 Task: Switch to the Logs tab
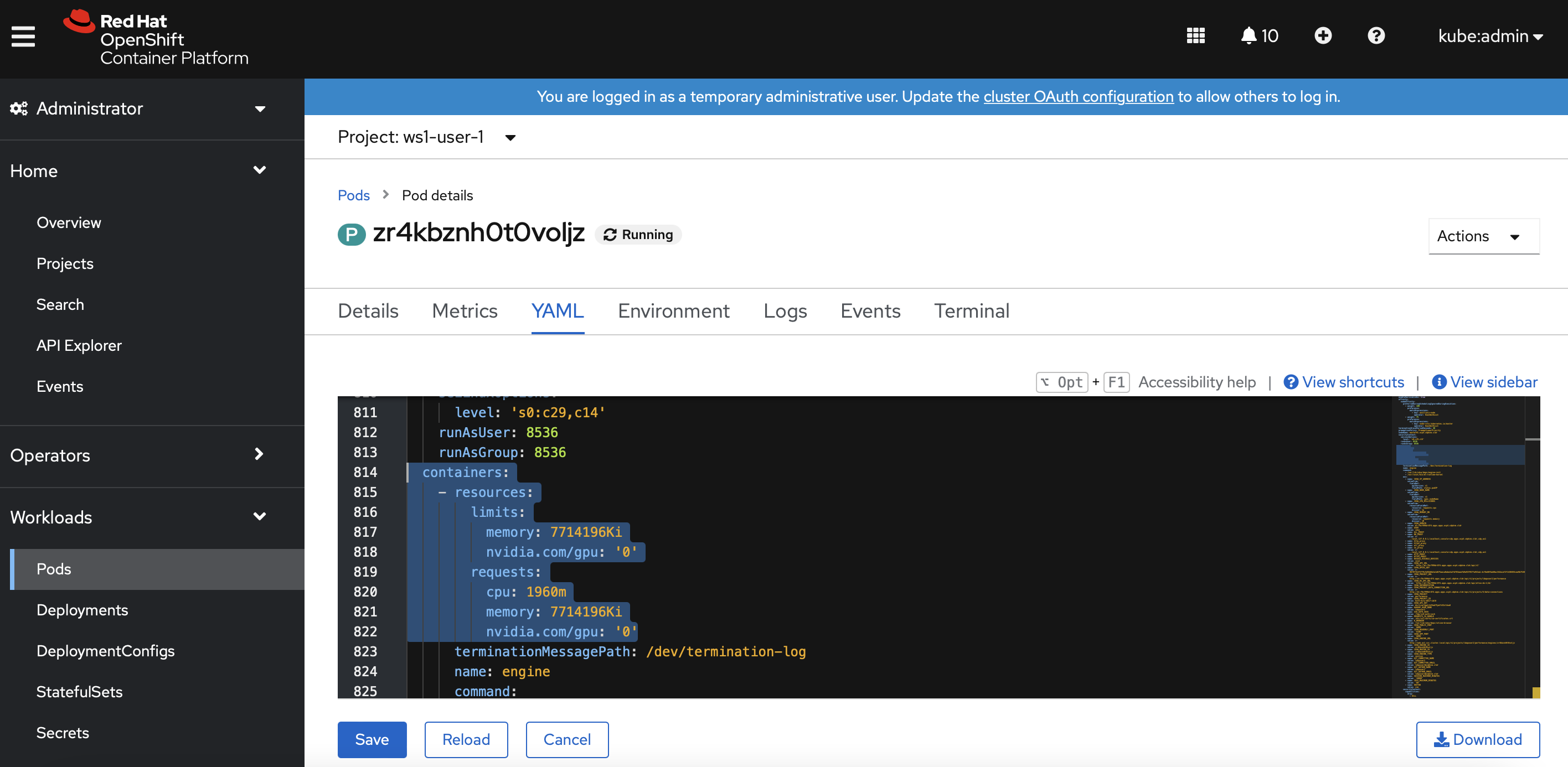(x=785, y=312)
